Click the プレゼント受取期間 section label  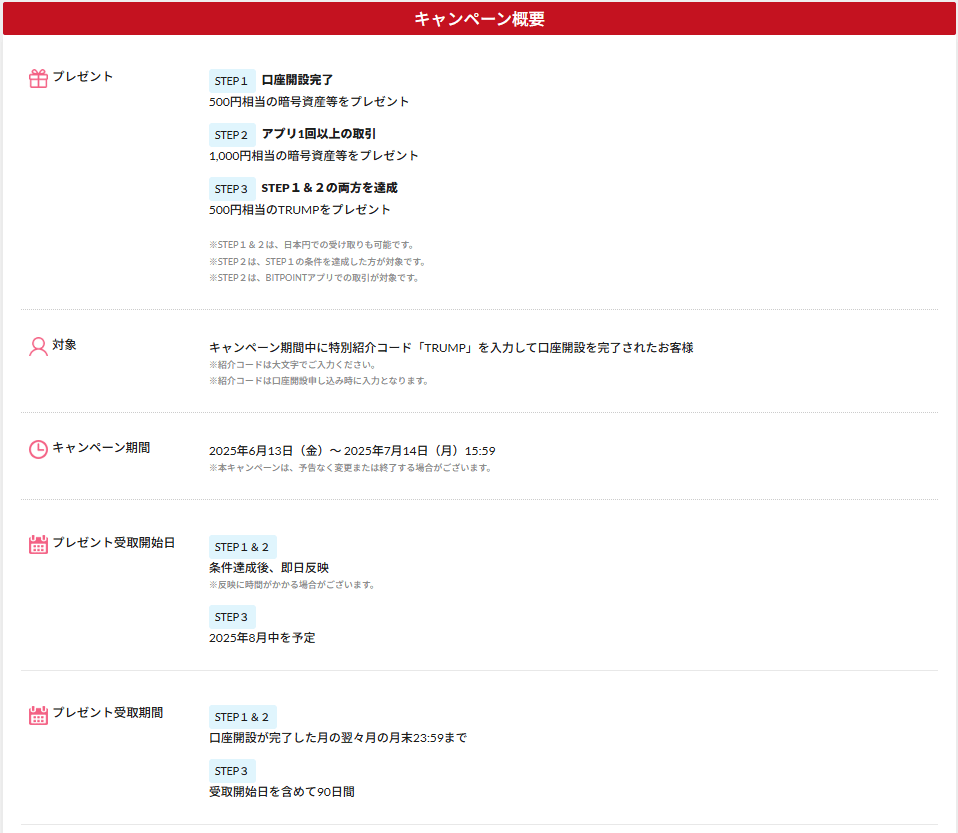coord(107,713)
